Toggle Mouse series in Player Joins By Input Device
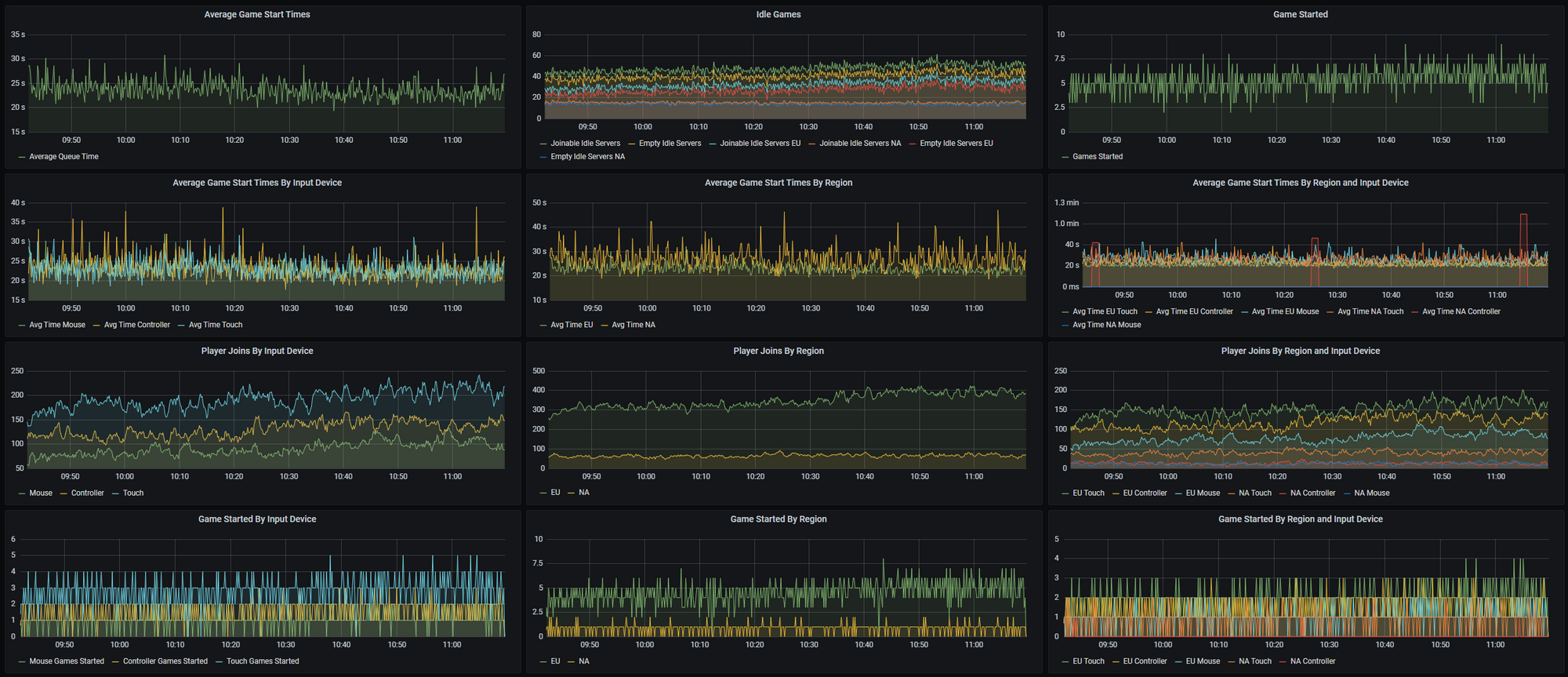Image resolution: width=1568 pixels, height=677 pixels. tap(41, 493)
